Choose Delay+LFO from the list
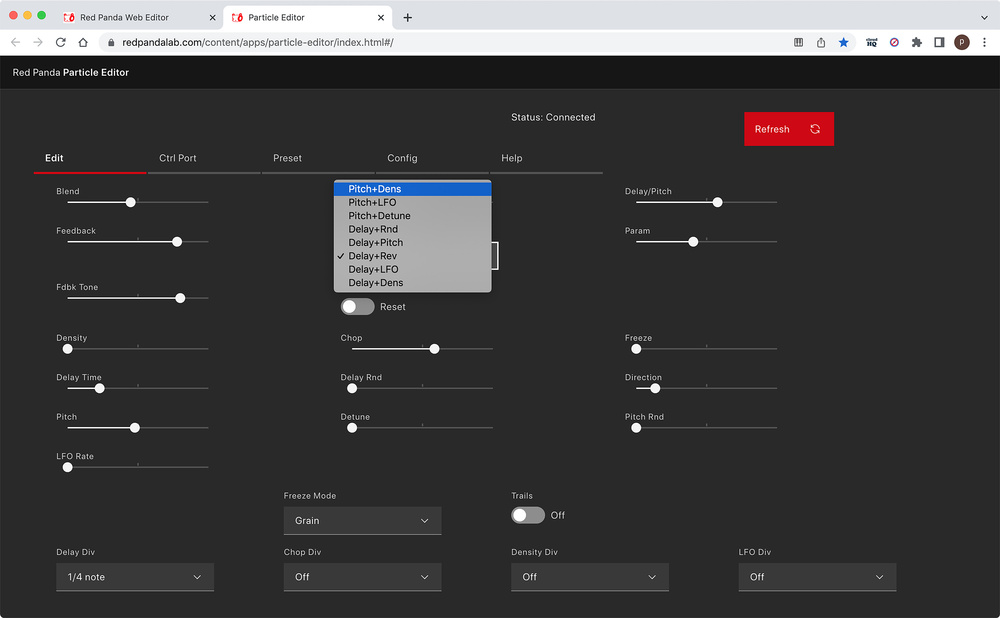This screenshot has height=618, width=1000. pyautogui.click(x=413, y=269)
